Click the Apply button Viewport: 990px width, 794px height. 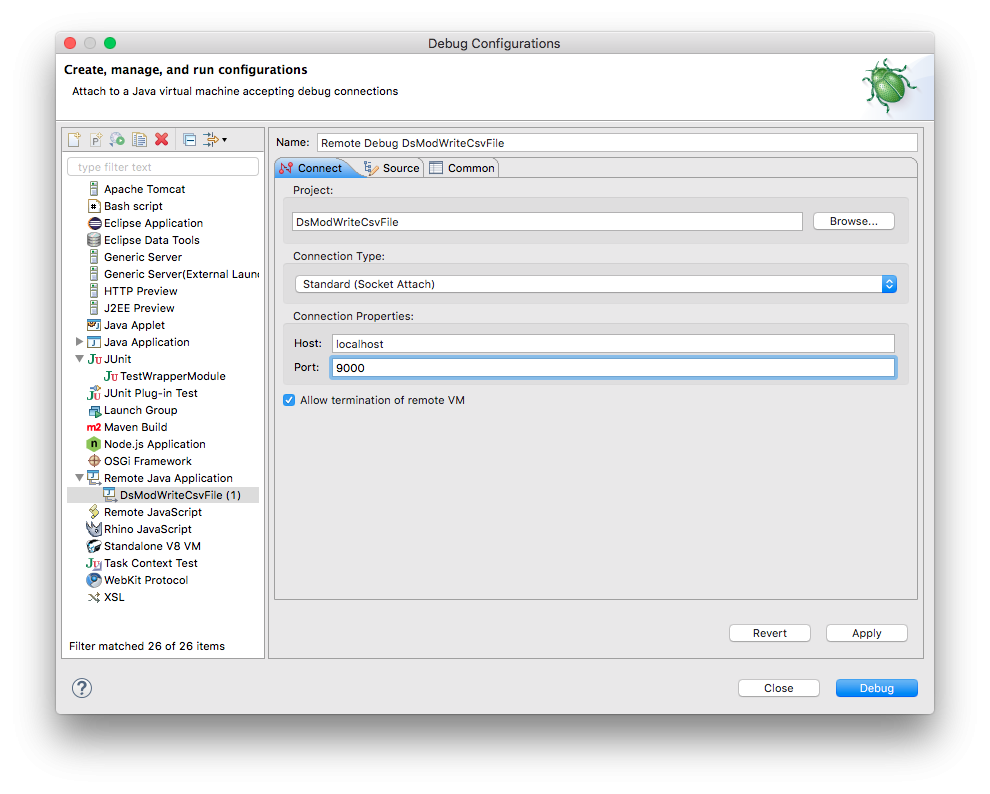coord(866,633)
